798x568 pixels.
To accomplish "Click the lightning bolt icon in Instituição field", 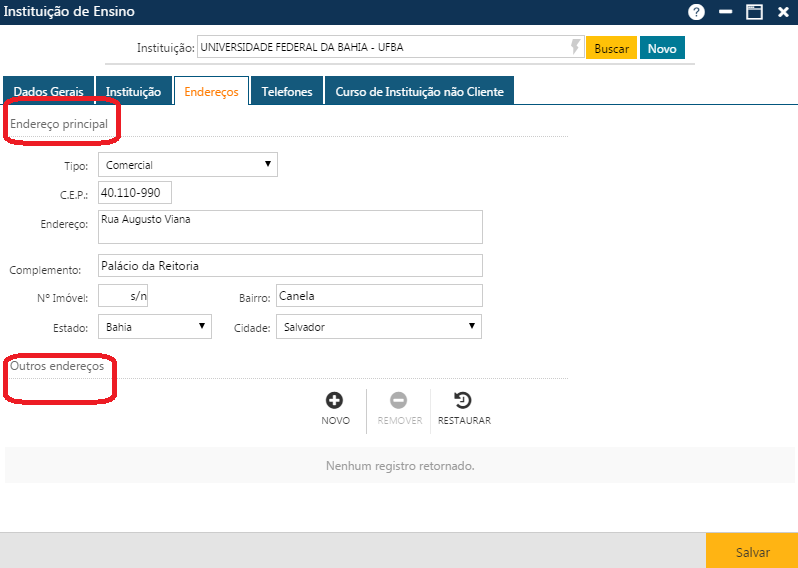I will click(x=575, y=47).
